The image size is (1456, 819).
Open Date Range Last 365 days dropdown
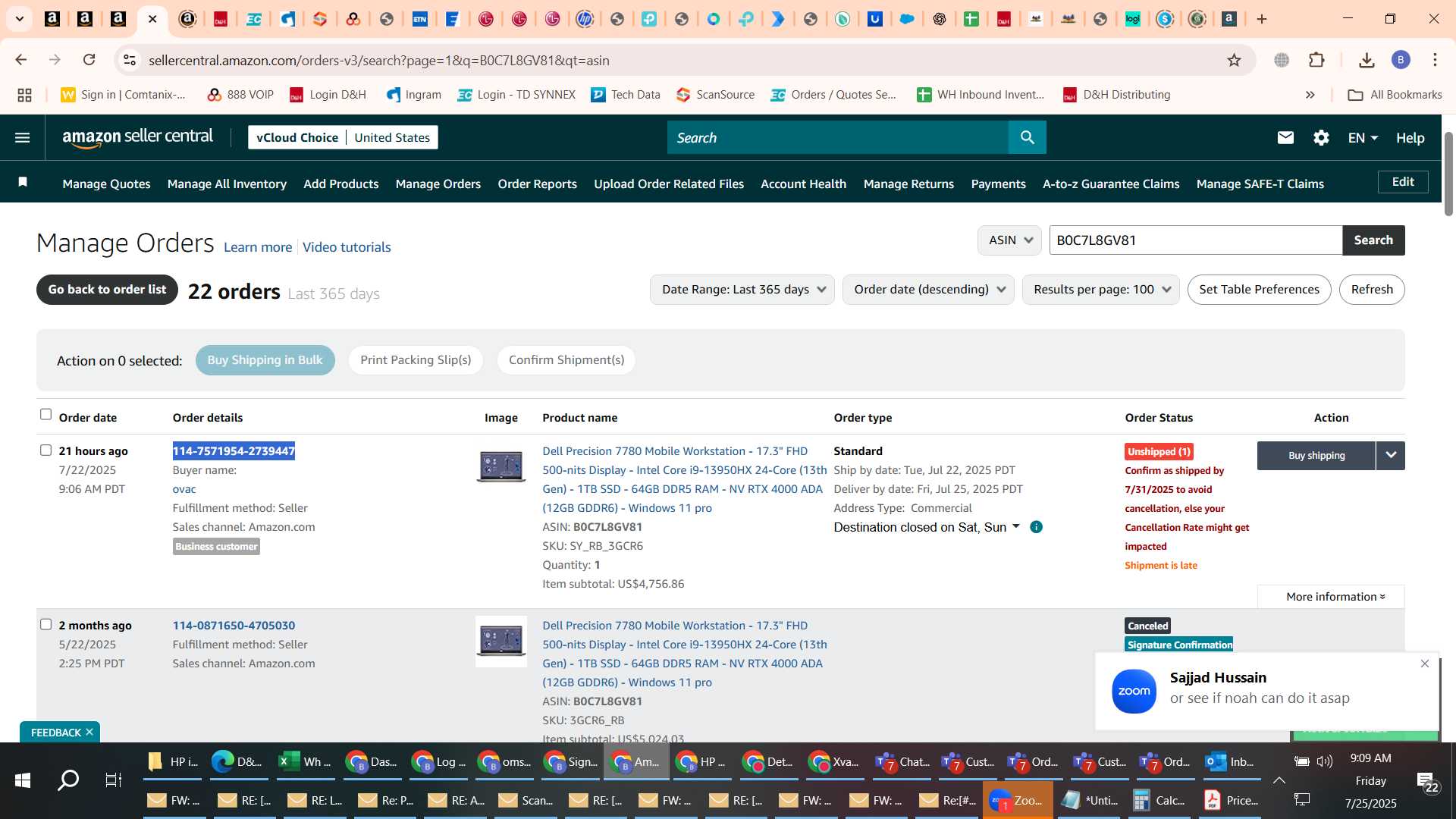[x=742, y=290]
